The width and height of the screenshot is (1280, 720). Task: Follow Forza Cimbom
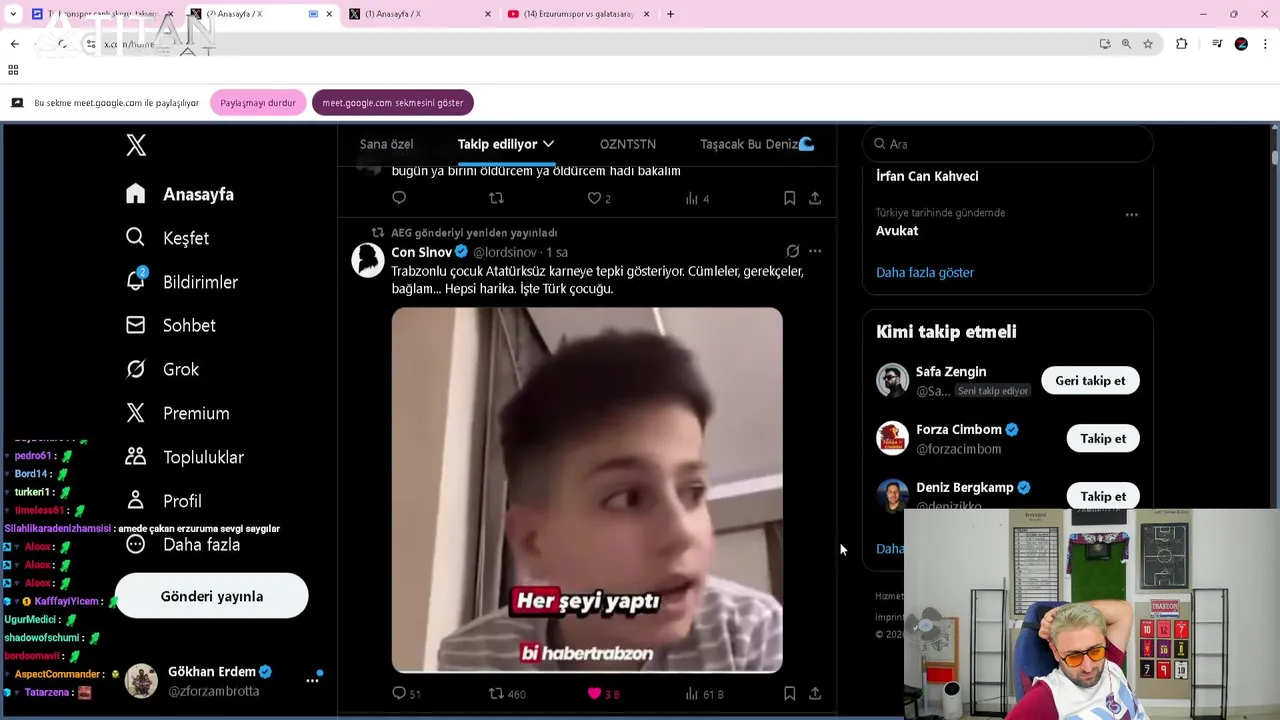(1103, 438)
